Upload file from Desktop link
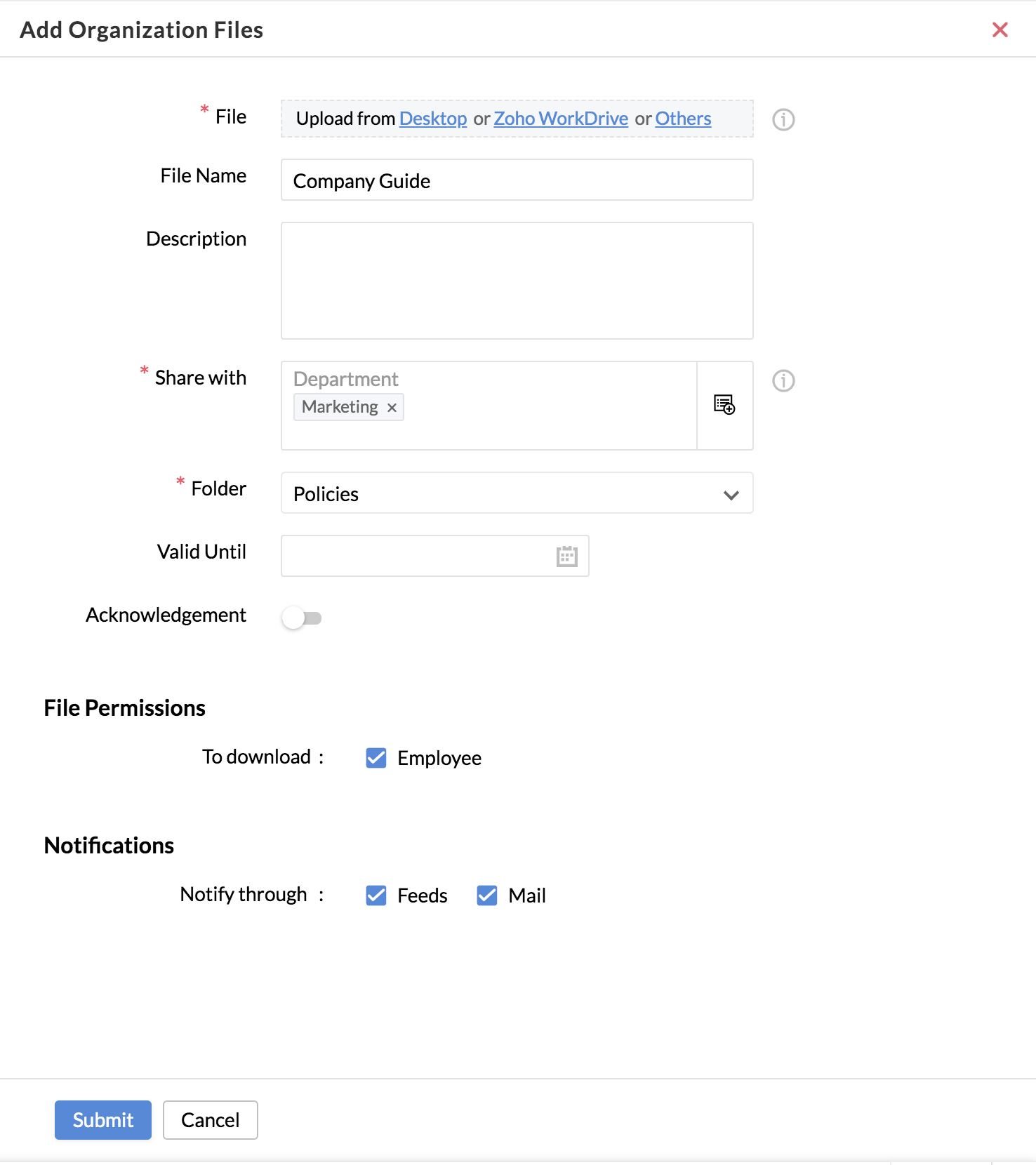The width and height of the screenshot is (1036, 1165). pyautogui.click(x=433, y=119)
